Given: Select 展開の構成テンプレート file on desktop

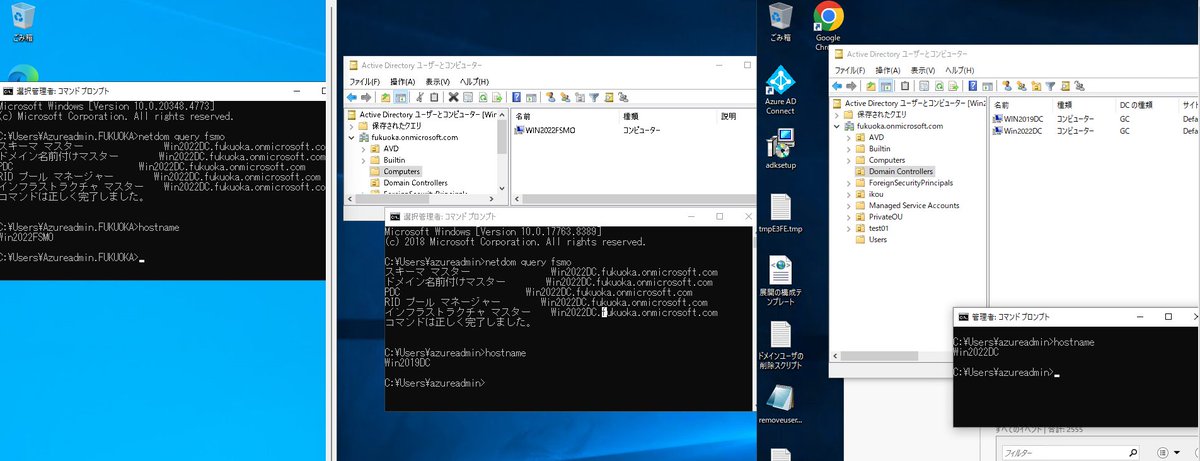Looking at the screenshot, I should pyautogui.click(x=780, y=280).
